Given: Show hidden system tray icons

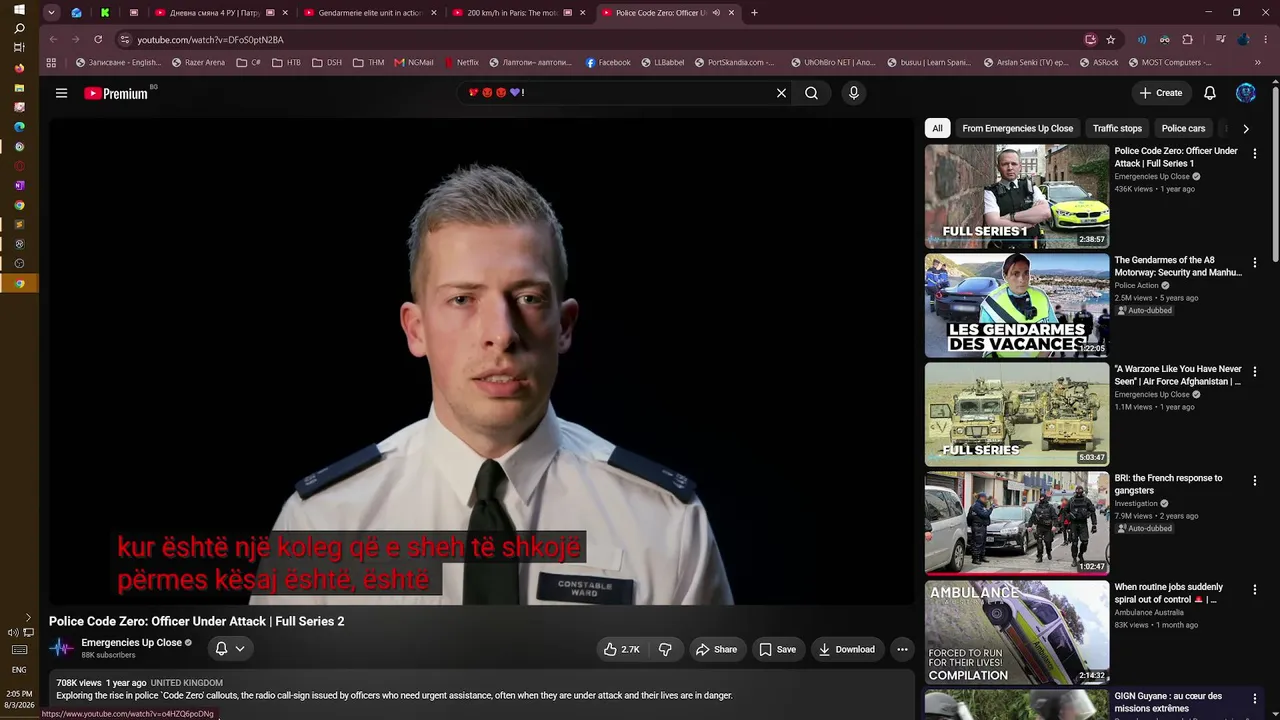Looking at the screenshot, I should pos(27,618).
